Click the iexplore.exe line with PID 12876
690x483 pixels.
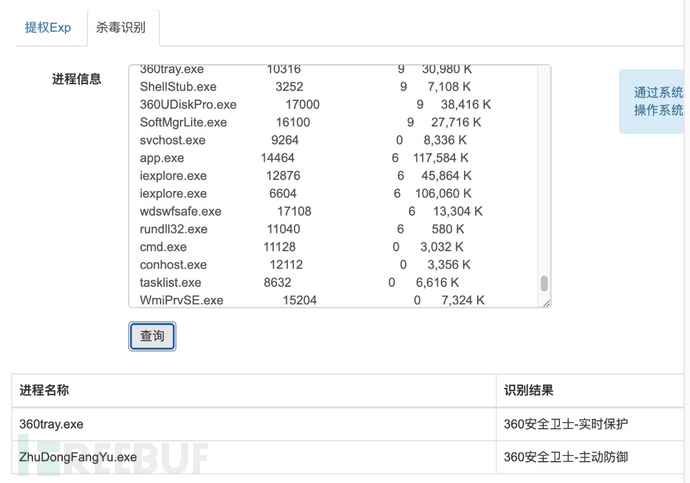pyautogui.click(x=305, y=176)
